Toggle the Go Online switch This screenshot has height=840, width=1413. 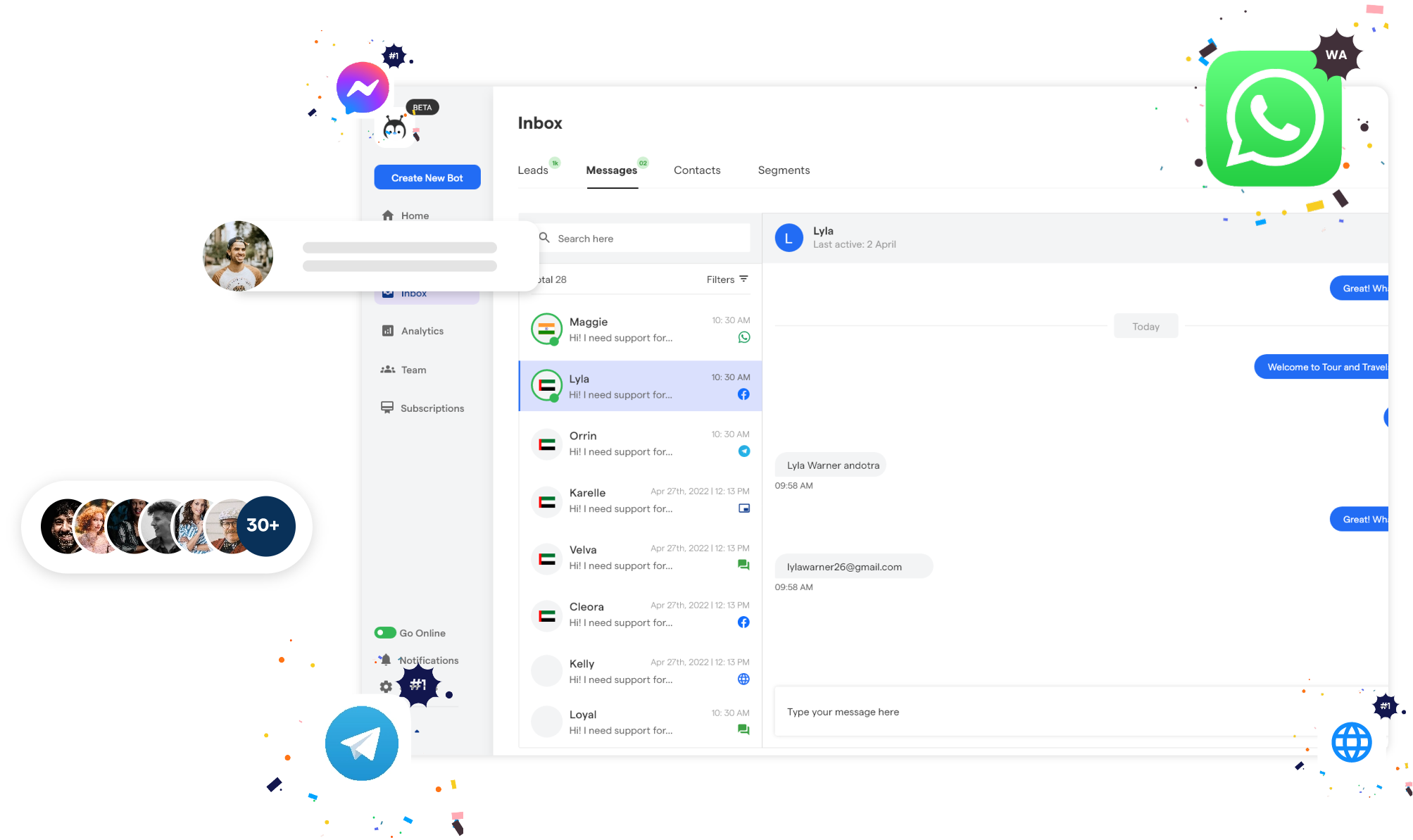coord(384,633)
